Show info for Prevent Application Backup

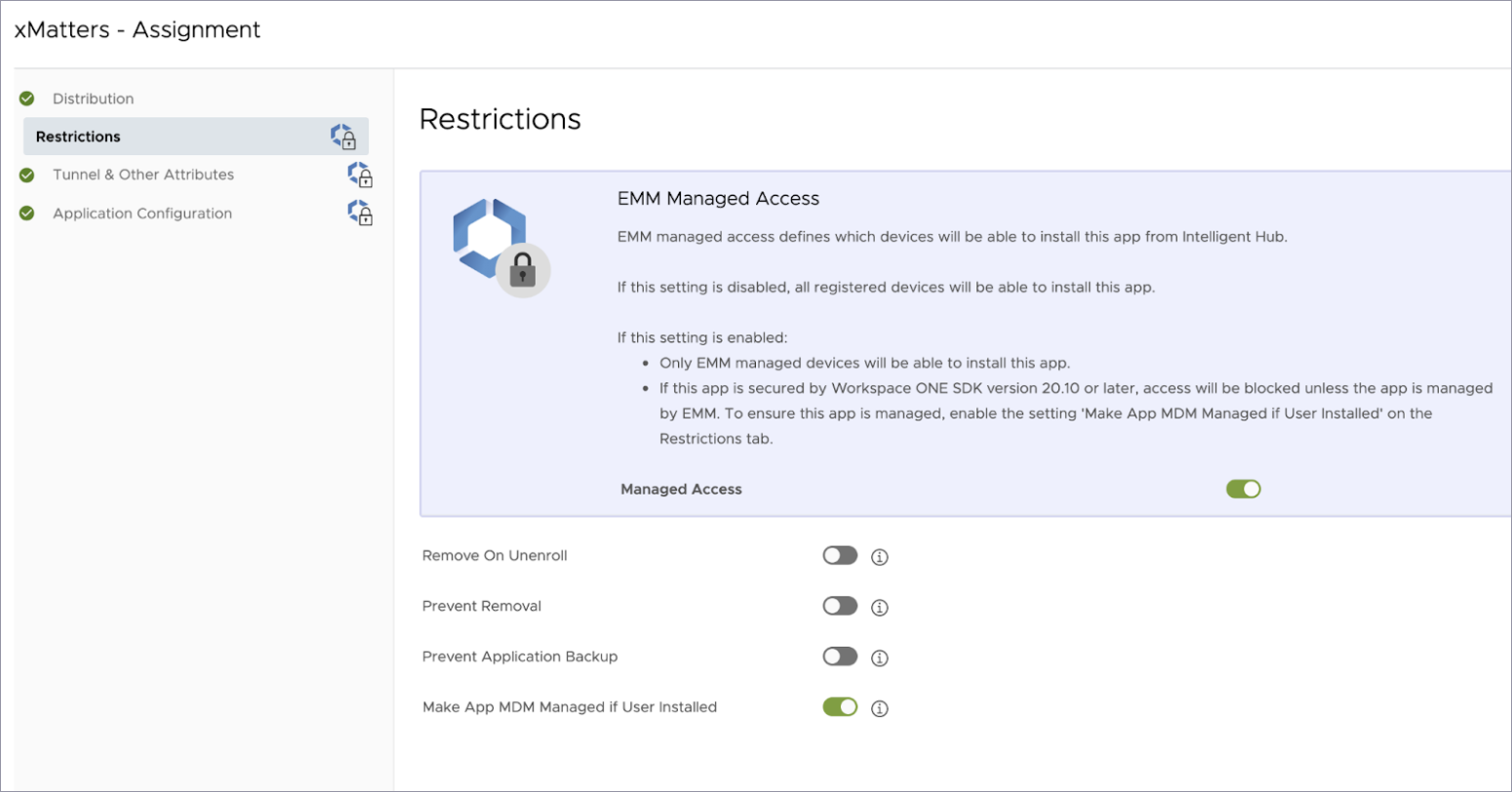[879, 657]
